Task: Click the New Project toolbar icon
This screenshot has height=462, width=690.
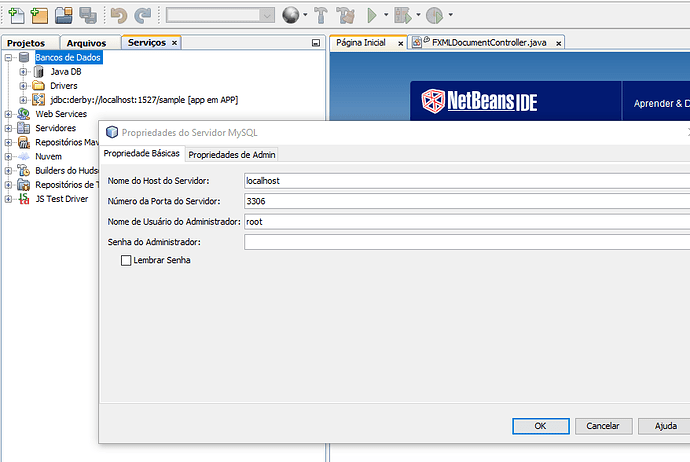Action: coord(39,15)
